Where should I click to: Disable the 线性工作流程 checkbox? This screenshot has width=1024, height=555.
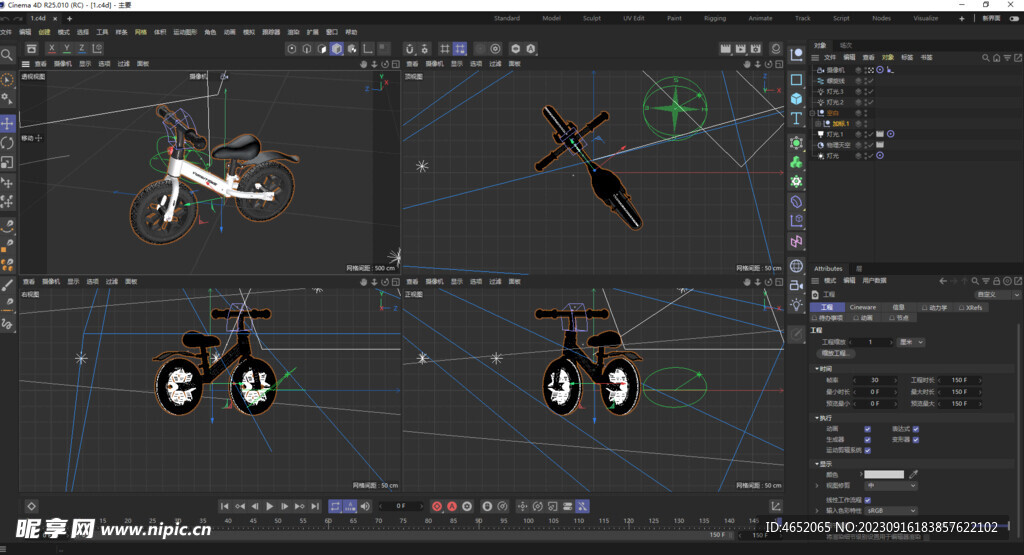point(867,500)
